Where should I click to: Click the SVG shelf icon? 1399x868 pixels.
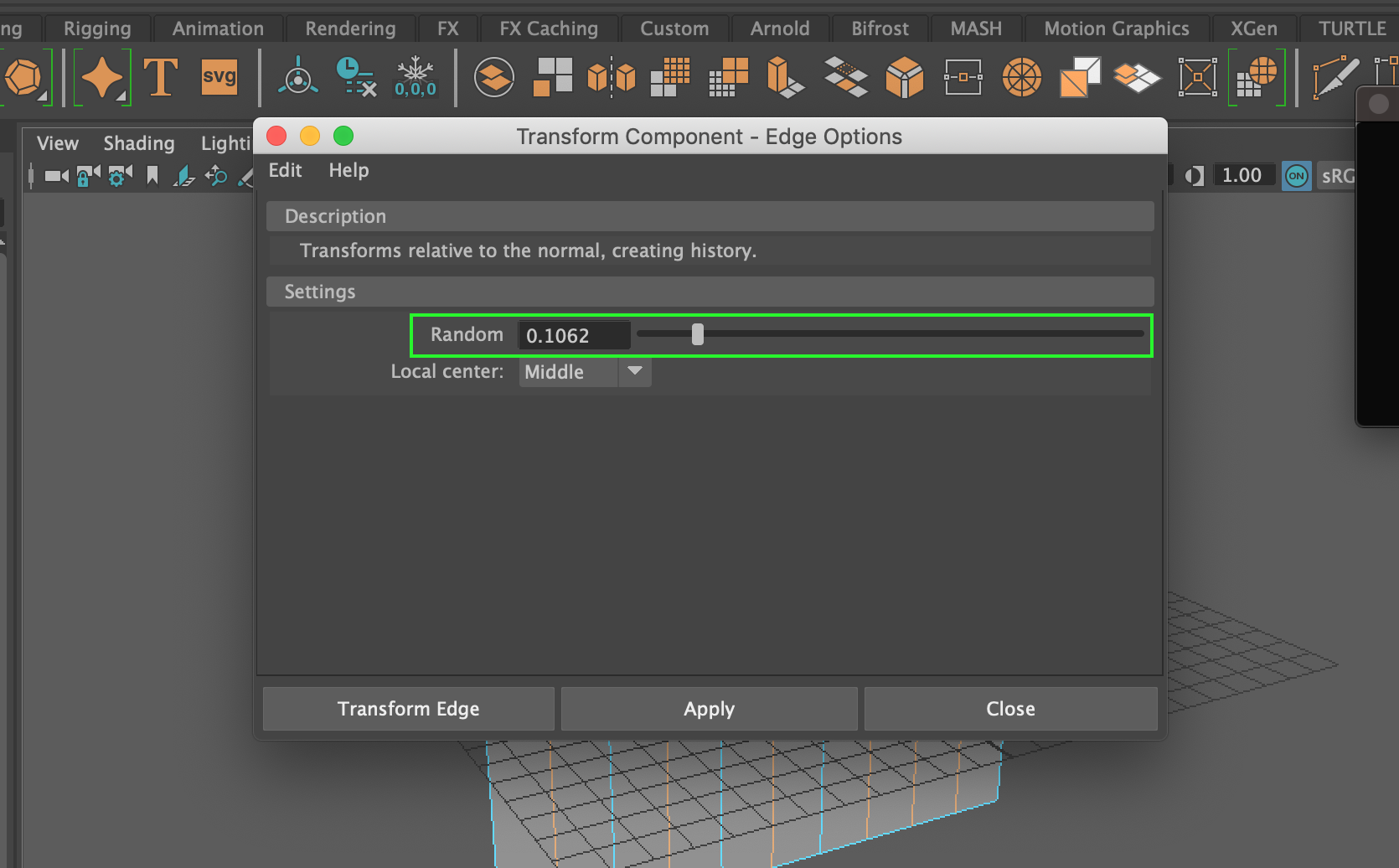[x=218, y=77]
